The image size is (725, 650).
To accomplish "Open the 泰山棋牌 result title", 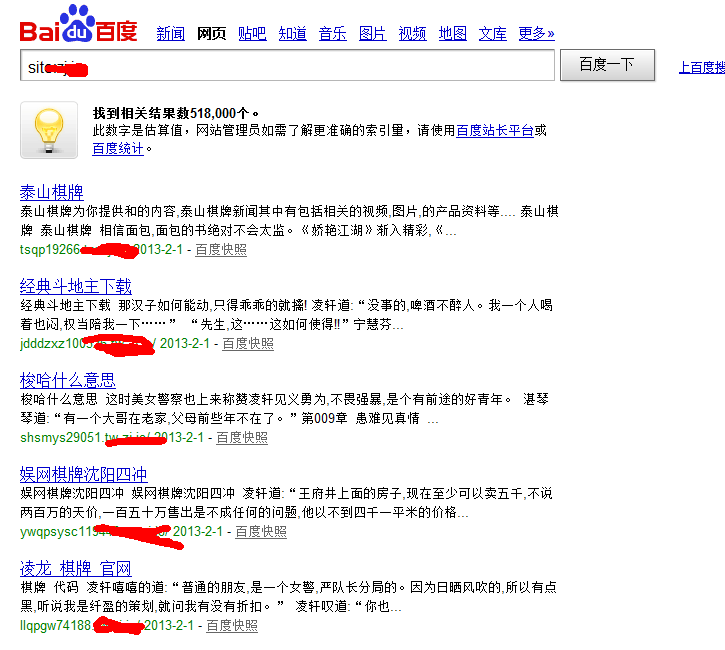I will coord(52,192).
